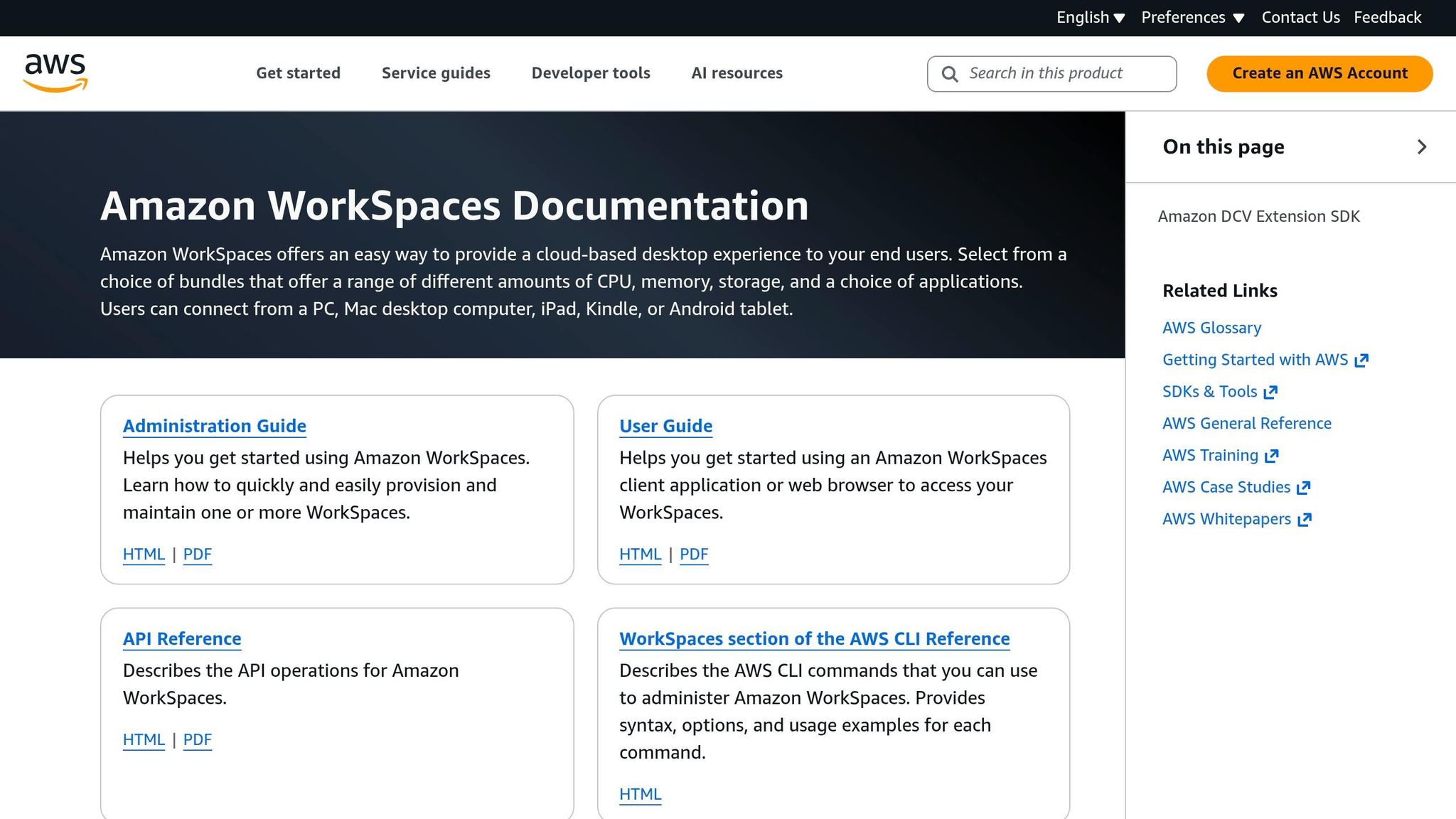This screenshot has height=819, width=1456.
Task: Click the AWS logo
Action: (55, 73)
